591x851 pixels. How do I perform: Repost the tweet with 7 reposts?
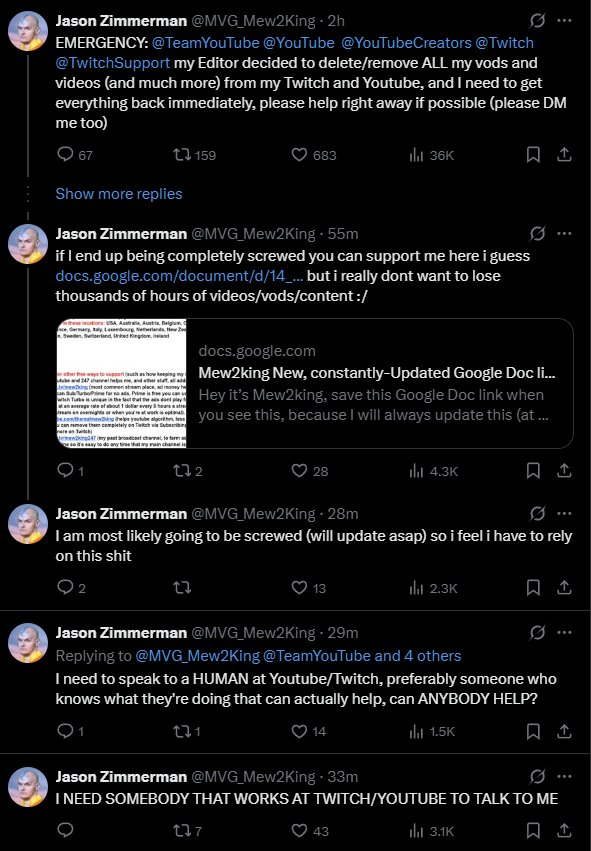[182, 830]
